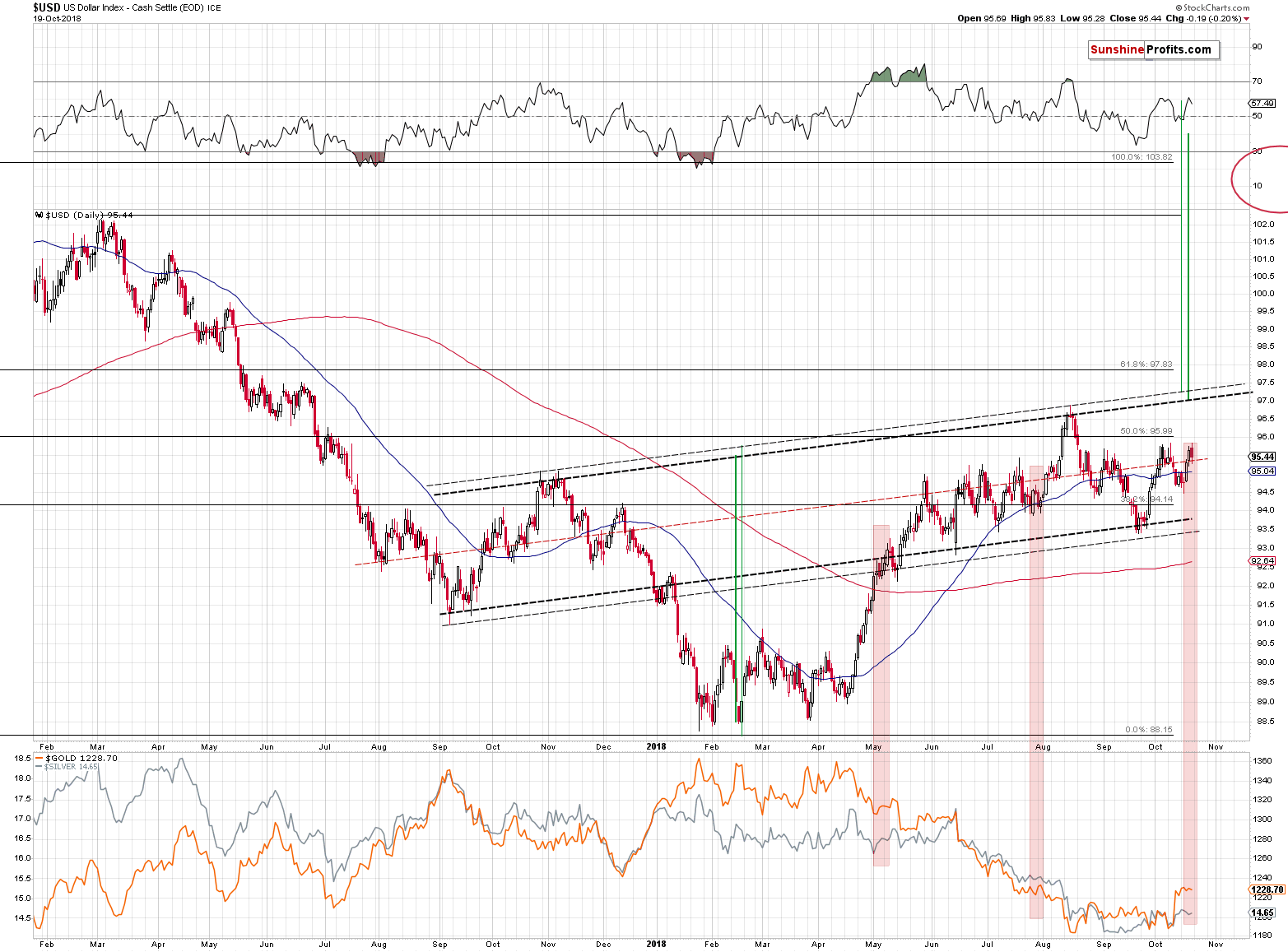Click the High 95.83 value

(1033, 18)
